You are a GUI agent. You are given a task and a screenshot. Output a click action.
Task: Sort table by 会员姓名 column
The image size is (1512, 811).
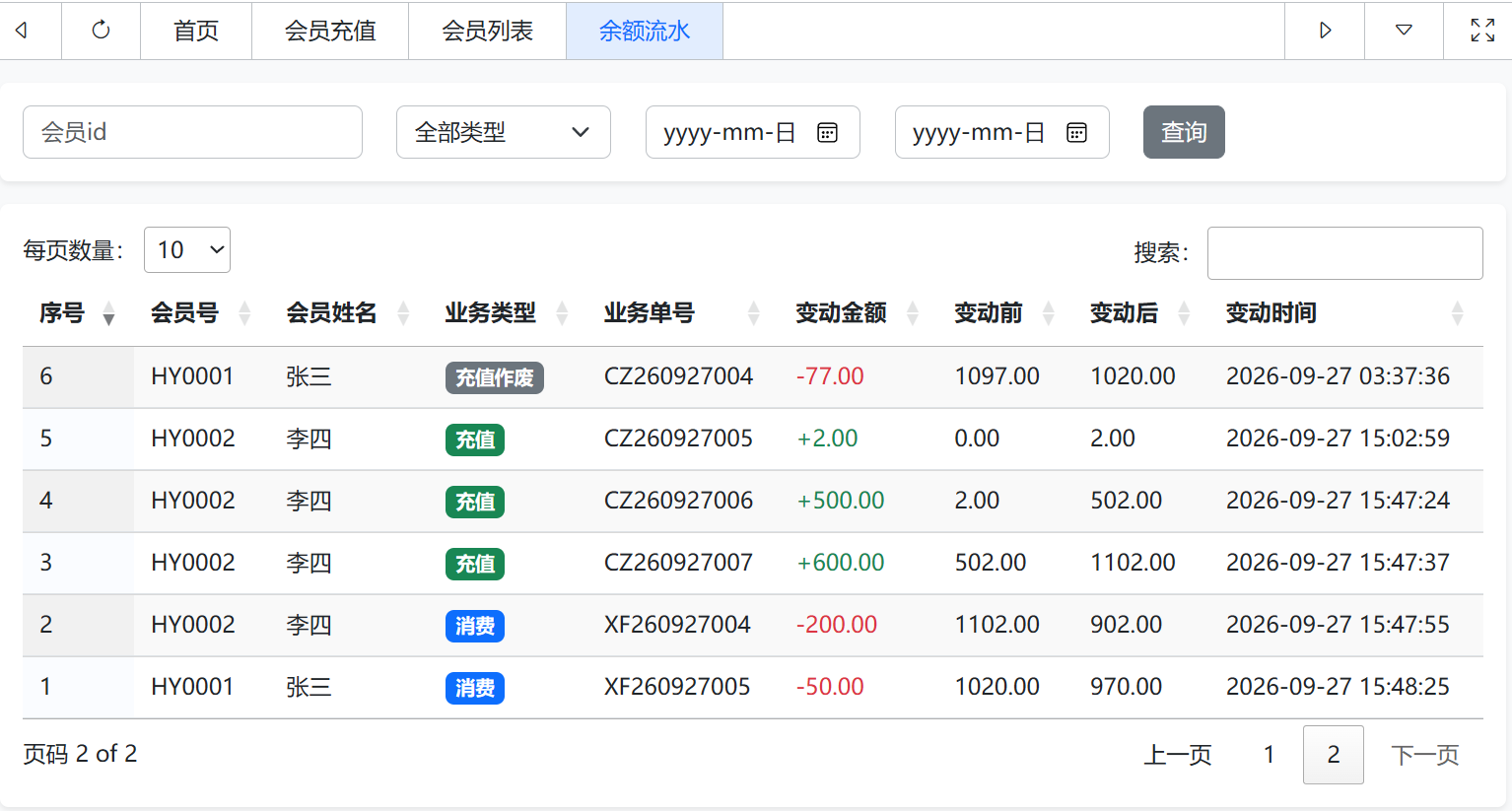[348, 313]
